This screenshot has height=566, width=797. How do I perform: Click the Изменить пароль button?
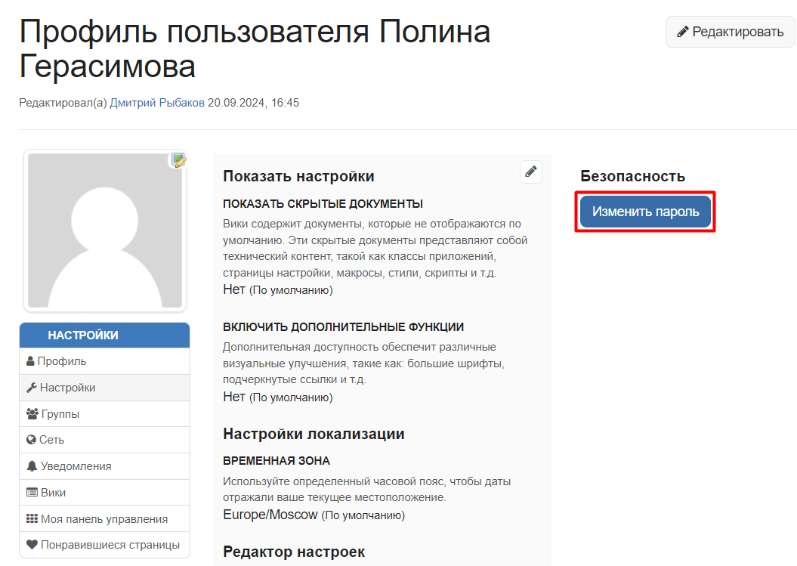[x=645, y=211]
